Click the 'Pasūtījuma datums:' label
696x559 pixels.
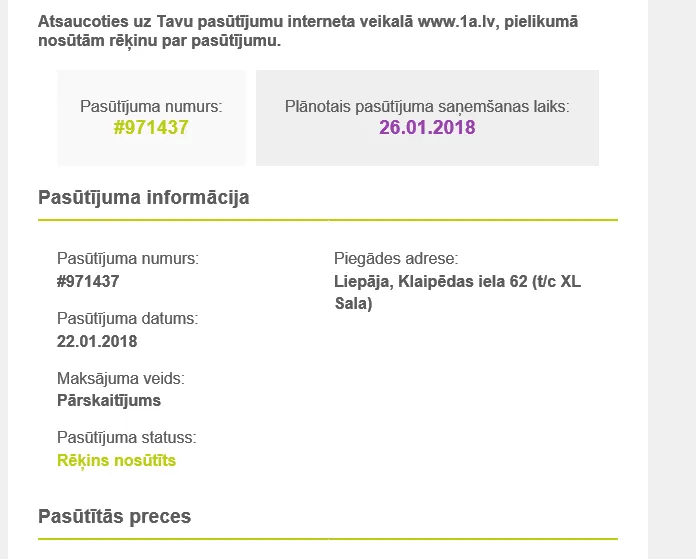click(128, 318)
